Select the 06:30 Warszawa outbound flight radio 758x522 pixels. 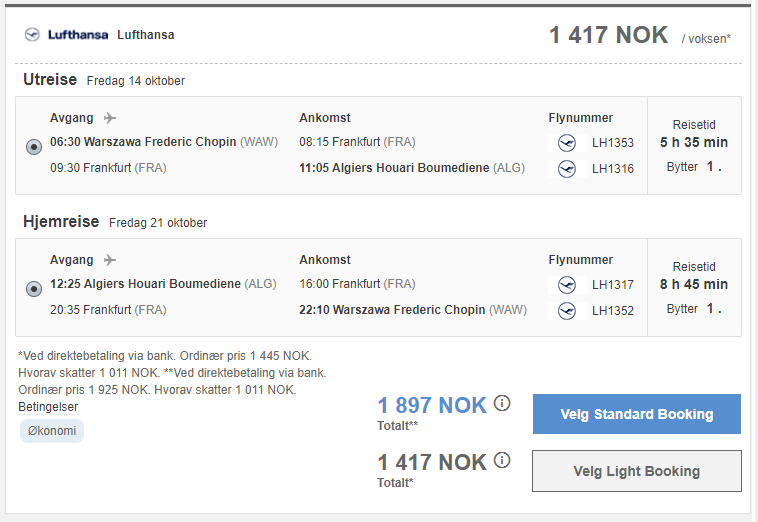click(x=34, y=147)
